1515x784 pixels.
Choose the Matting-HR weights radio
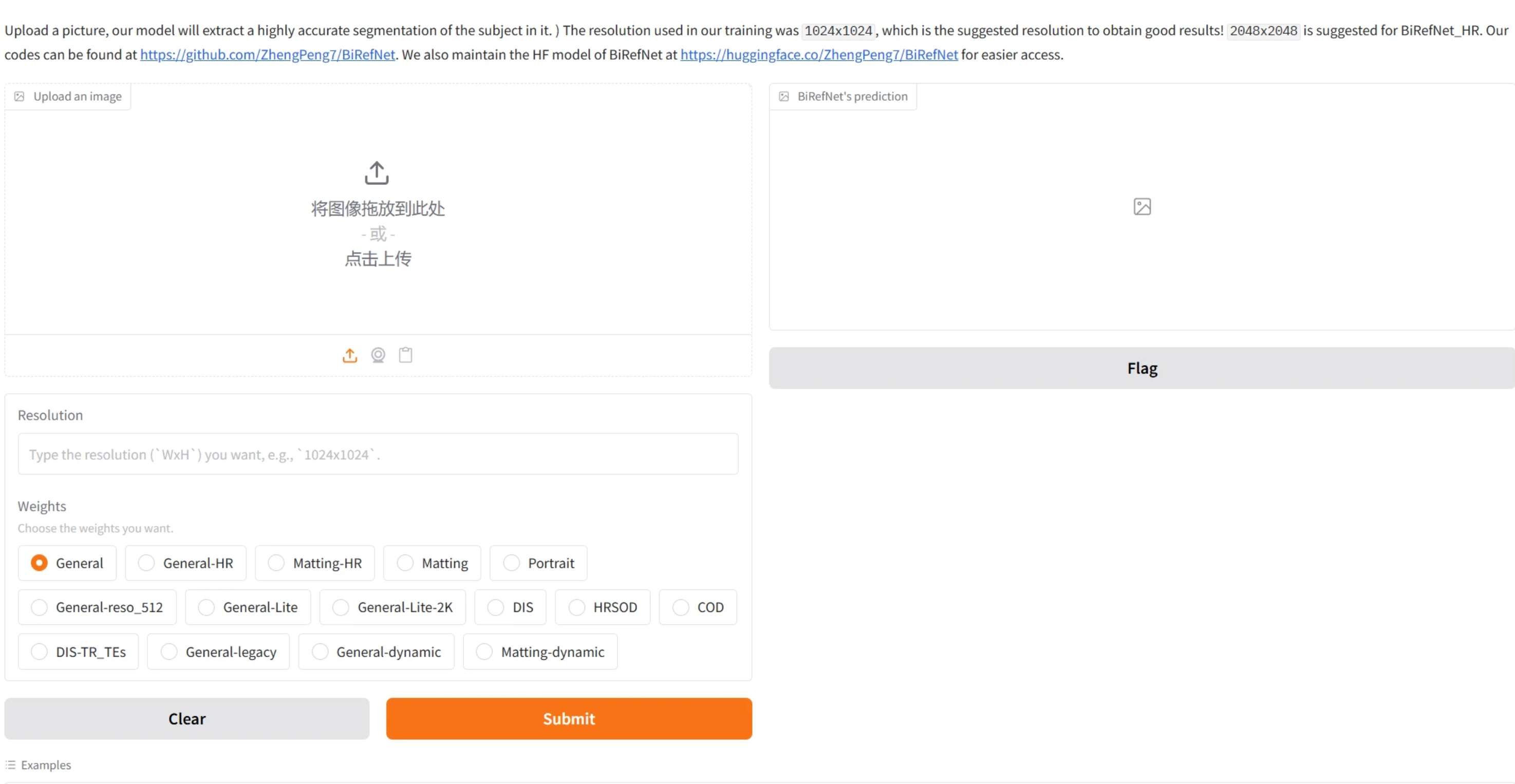pos(276,563)
